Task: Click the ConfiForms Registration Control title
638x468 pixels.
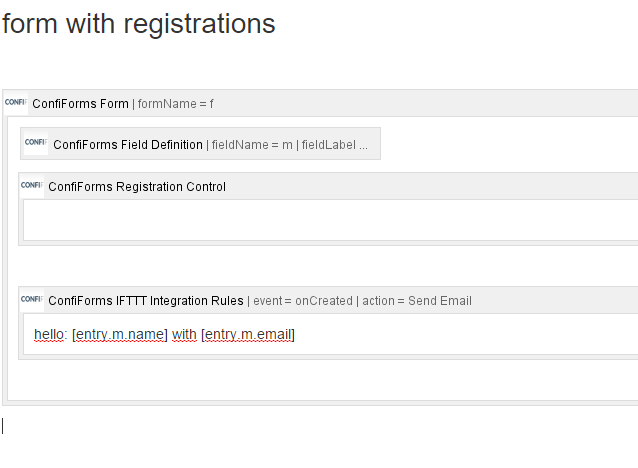Action: (x=137, y=187)
